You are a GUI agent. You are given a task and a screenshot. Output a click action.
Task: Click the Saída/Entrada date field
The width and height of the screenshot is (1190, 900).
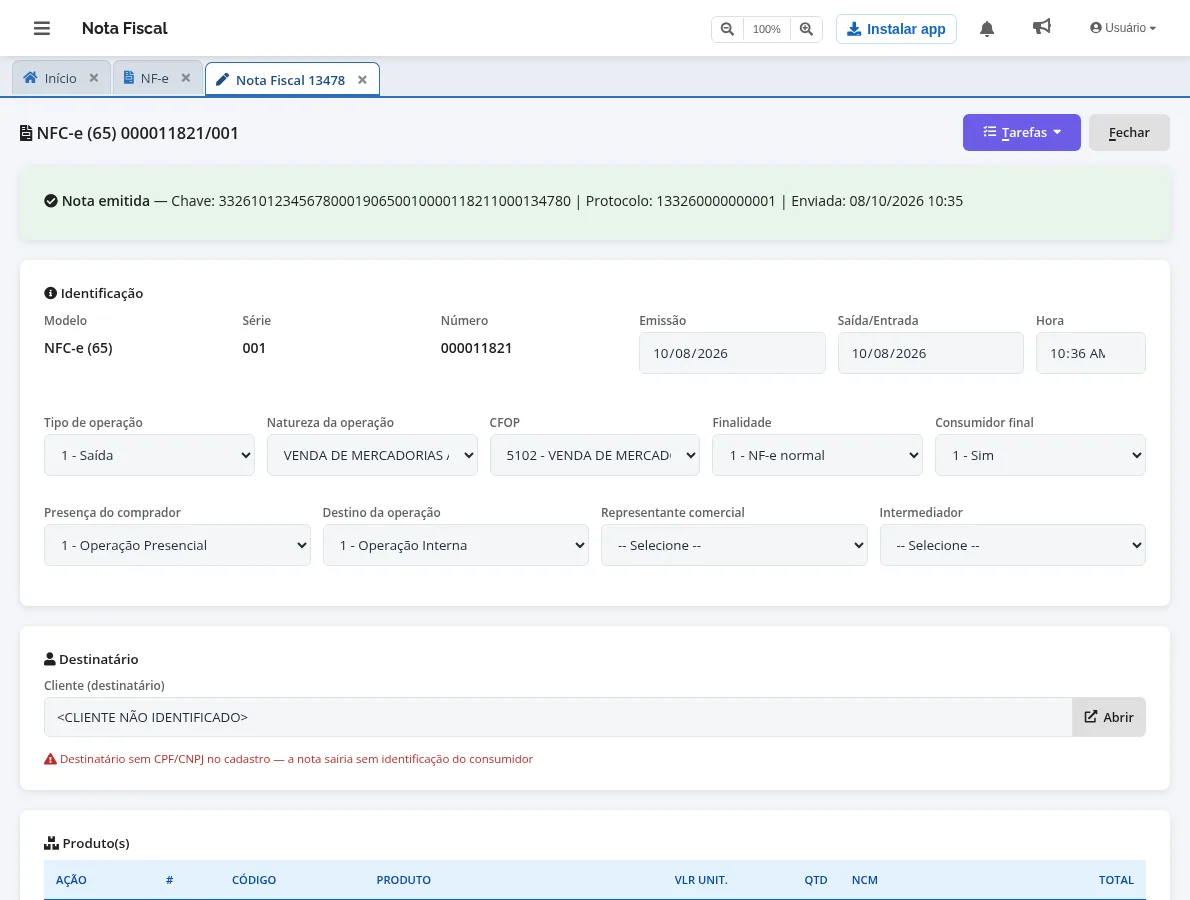(x=930, y=353)
